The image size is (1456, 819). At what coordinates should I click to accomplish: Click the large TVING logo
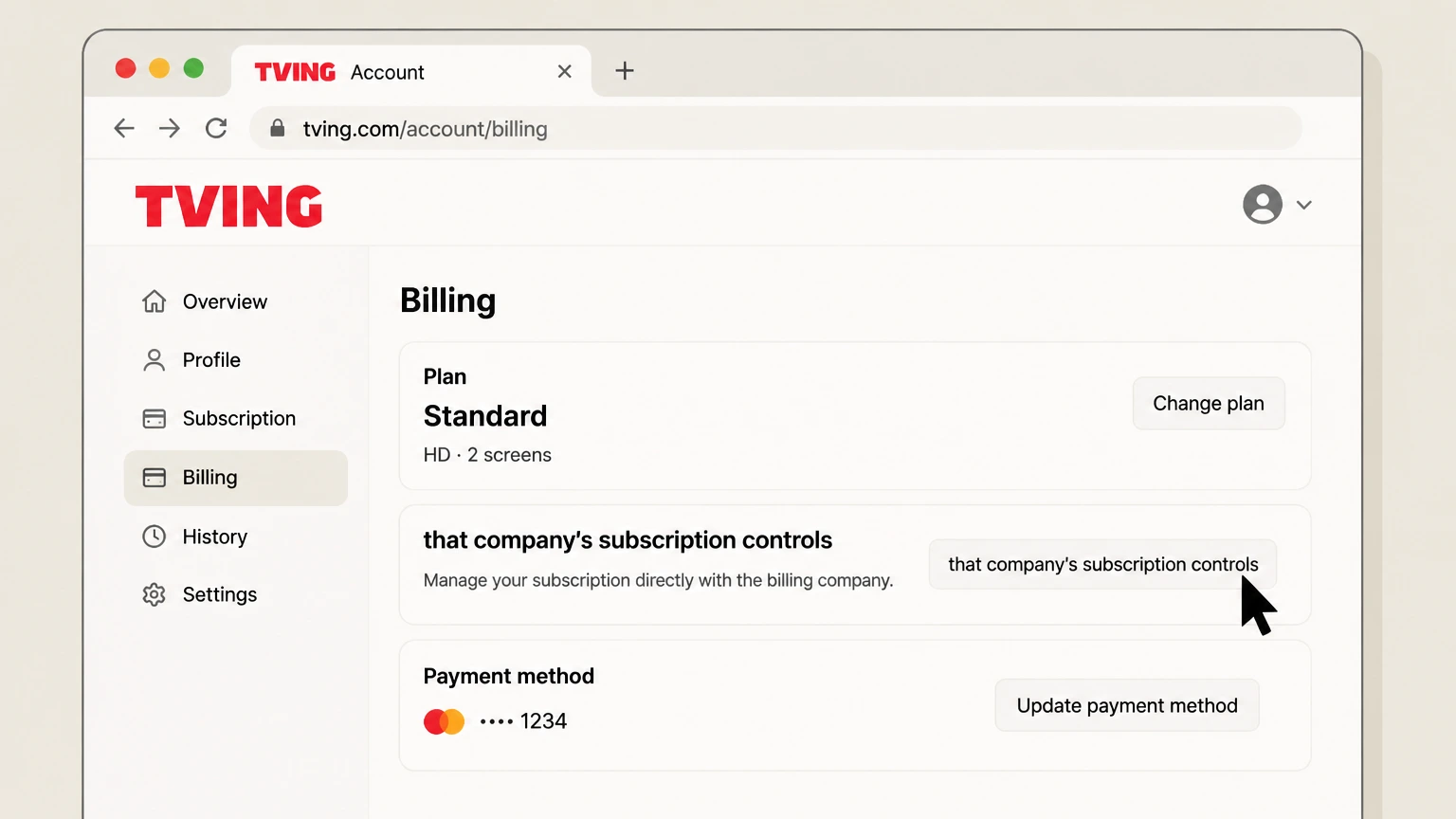pos(229,206)
